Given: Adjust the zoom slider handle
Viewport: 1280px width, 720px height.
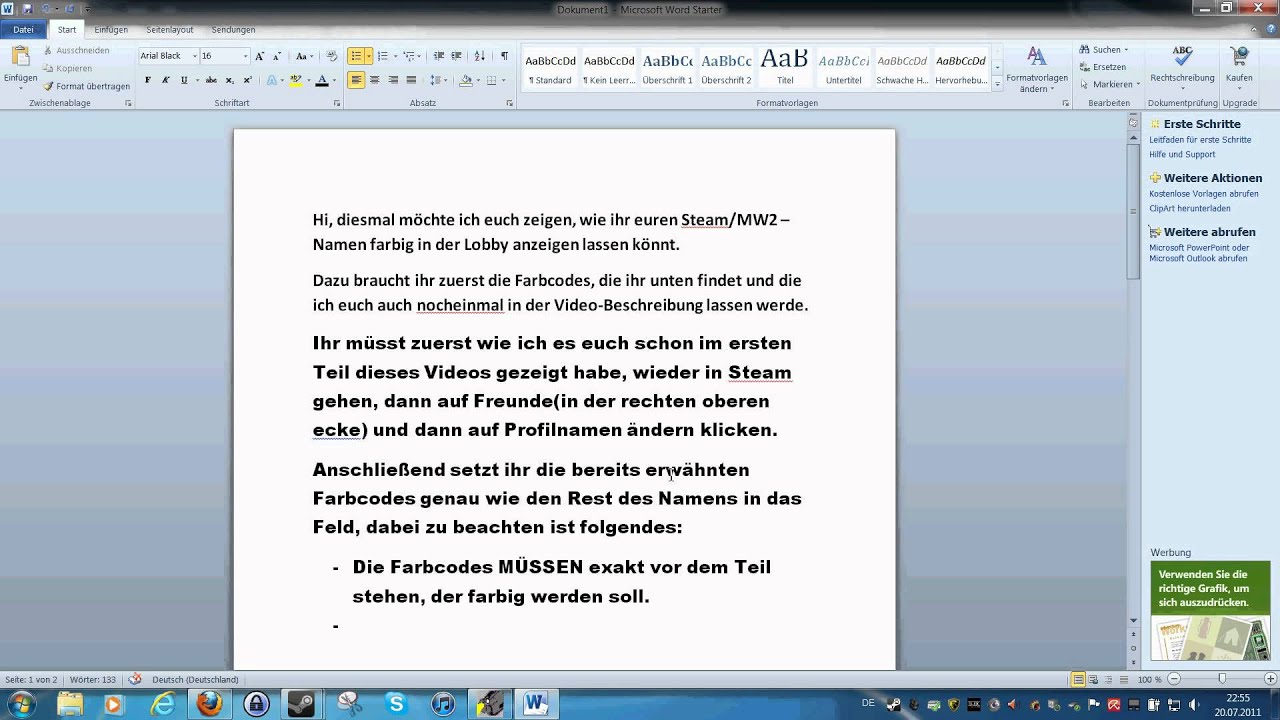Looking at the screenshot, I should [1220, 680].
